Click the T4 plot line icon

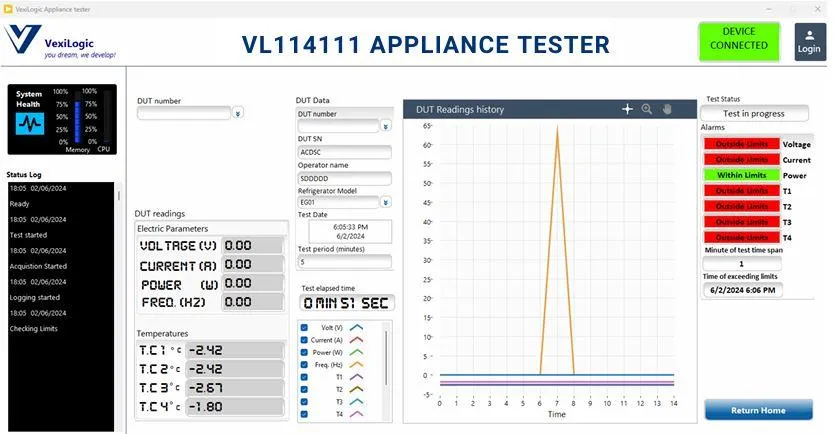[356, 414]
